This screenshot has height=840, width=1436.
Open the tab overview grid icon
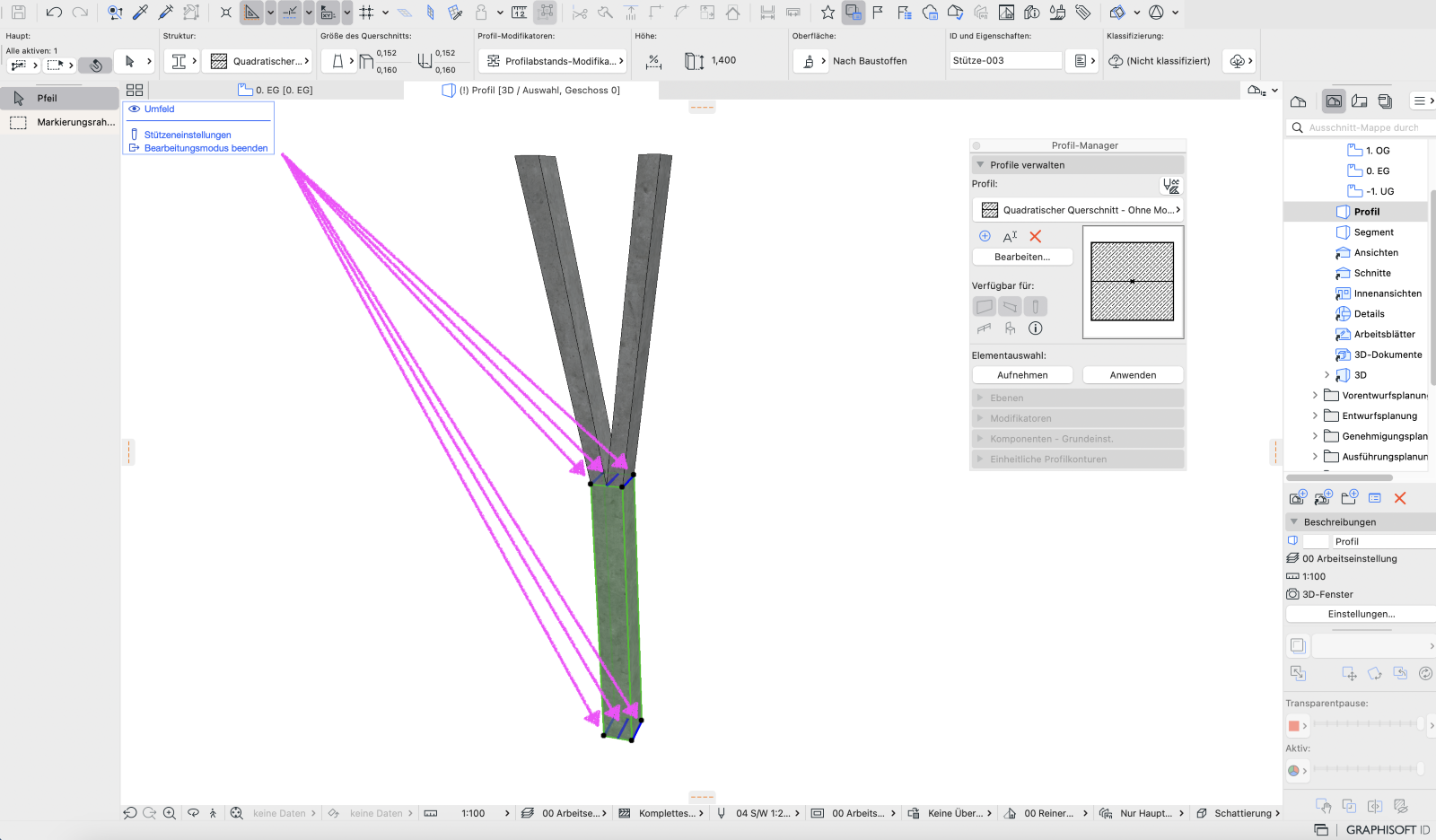[135, 90]
